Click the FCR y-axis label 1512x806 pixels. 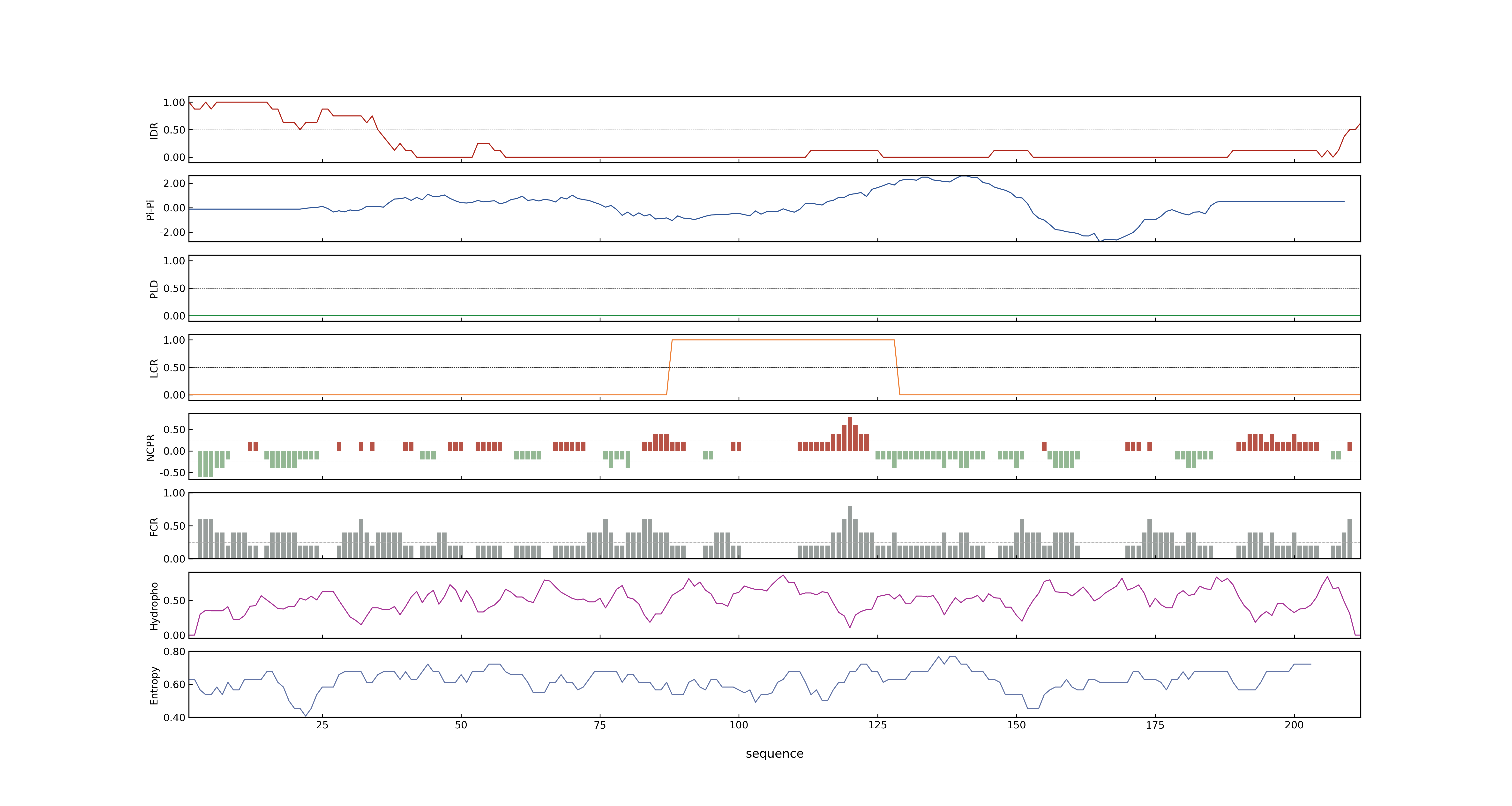(x=154, y=526)
